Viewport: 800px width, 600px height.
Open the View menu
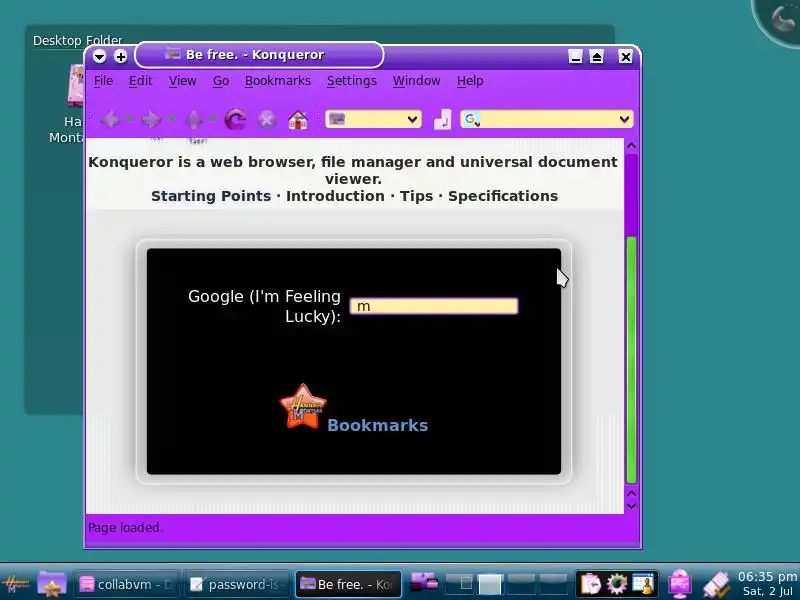tap(183, 81)
